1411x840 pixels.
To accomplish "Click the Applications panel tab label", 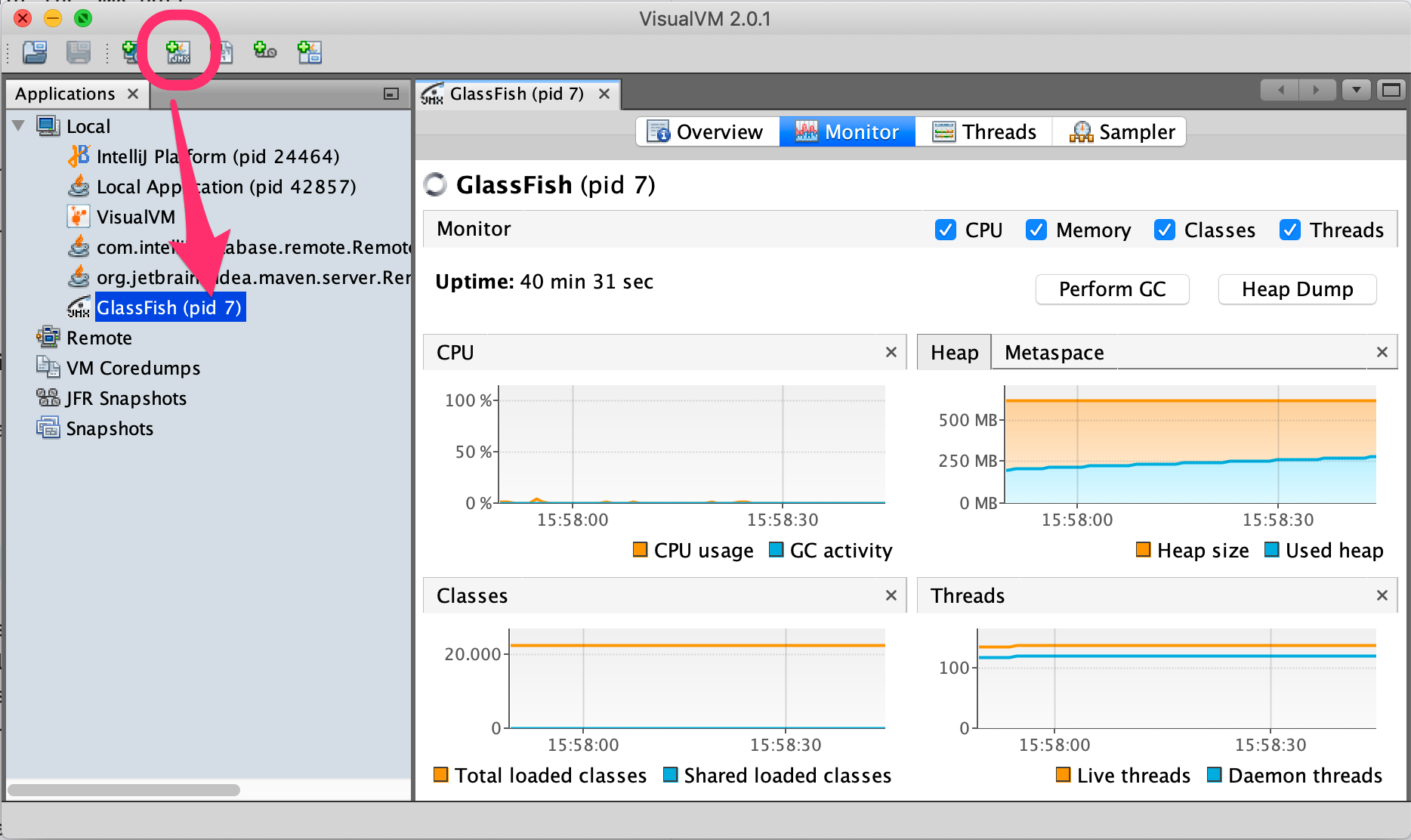I will click(x=65, y=94).
